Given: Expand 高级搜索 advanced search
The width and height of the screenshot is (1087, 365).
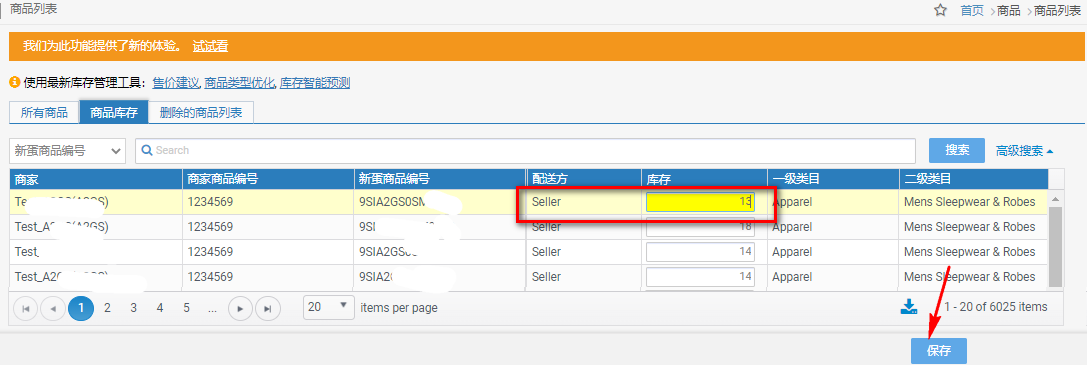Looking at the screenshot, I should [1025, 151].
